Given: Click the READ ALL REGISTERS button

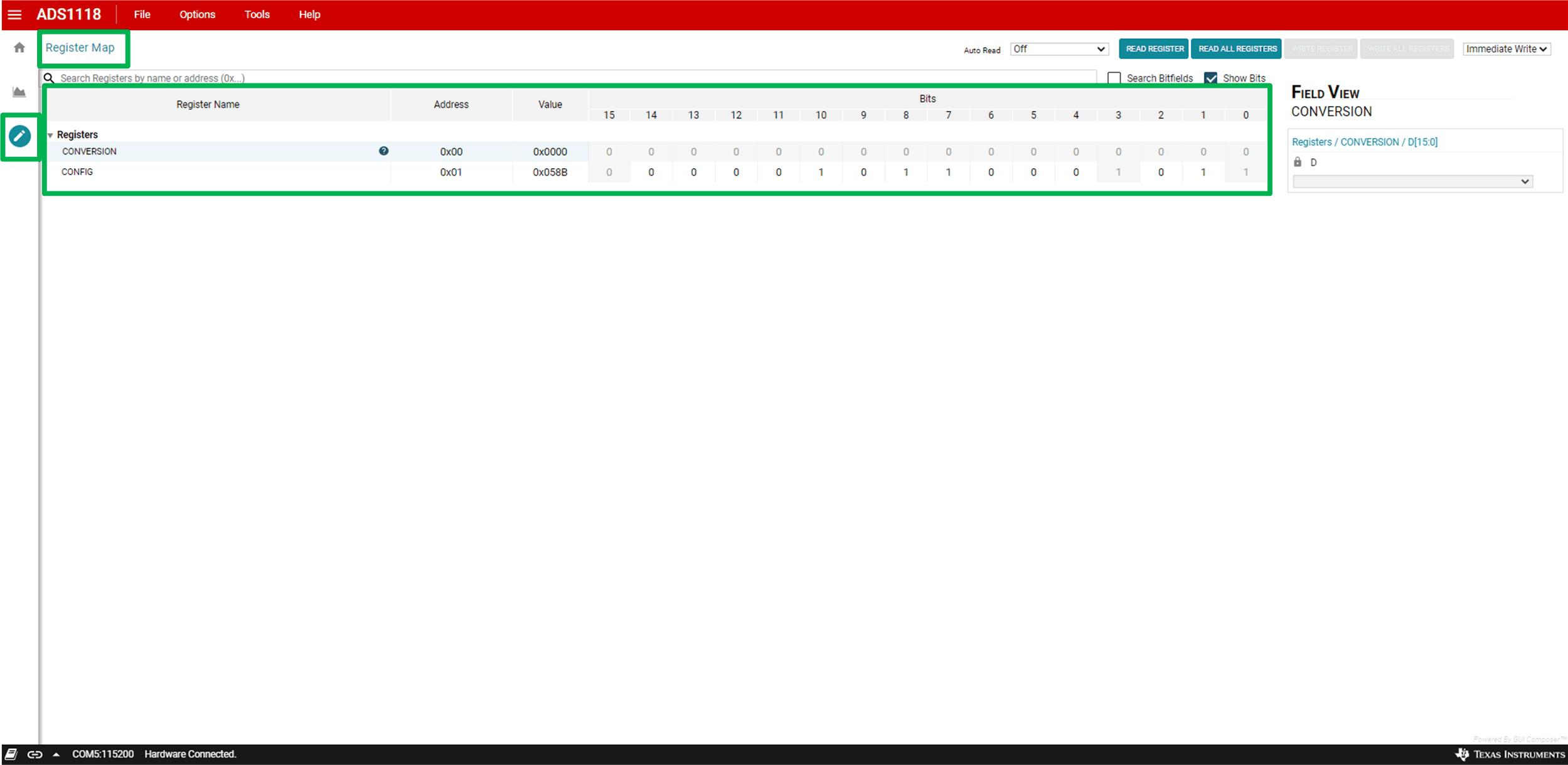Looking at the screenshot, I should click(1237, 49).
